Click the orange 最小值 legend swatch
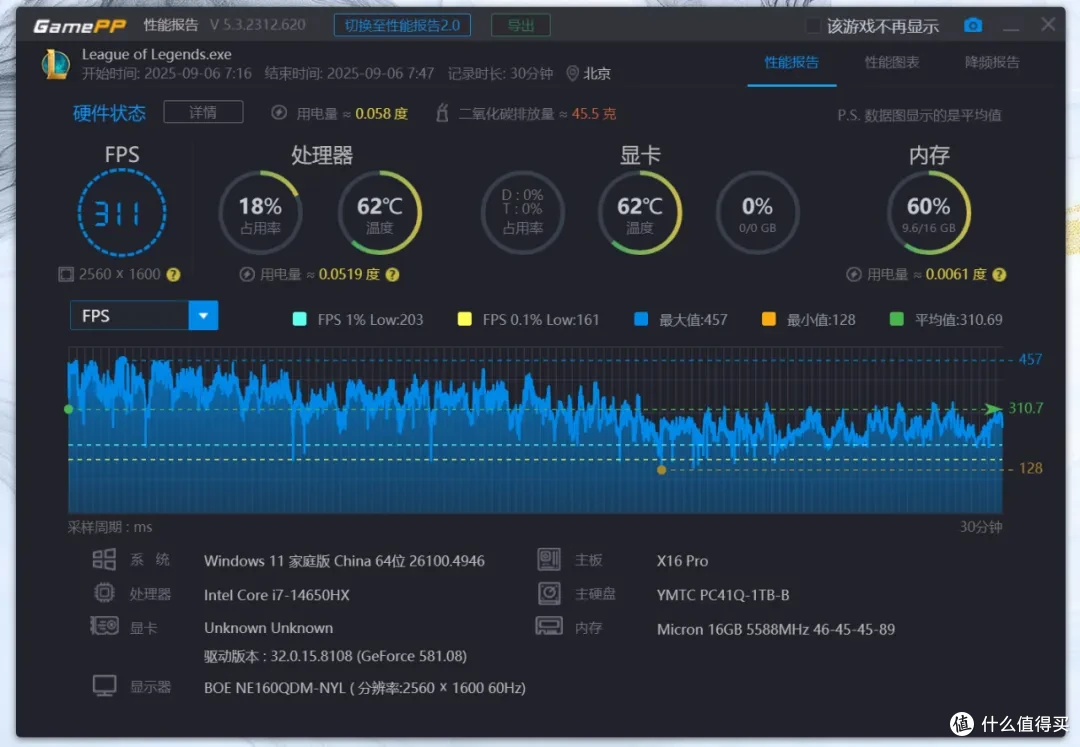 pos(769,319)
